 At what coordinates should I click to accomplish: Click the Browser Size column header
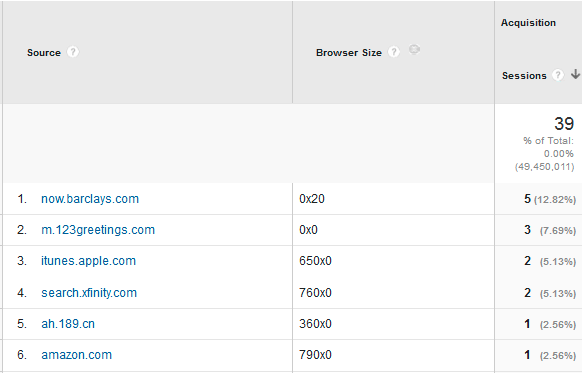point(349,53)
